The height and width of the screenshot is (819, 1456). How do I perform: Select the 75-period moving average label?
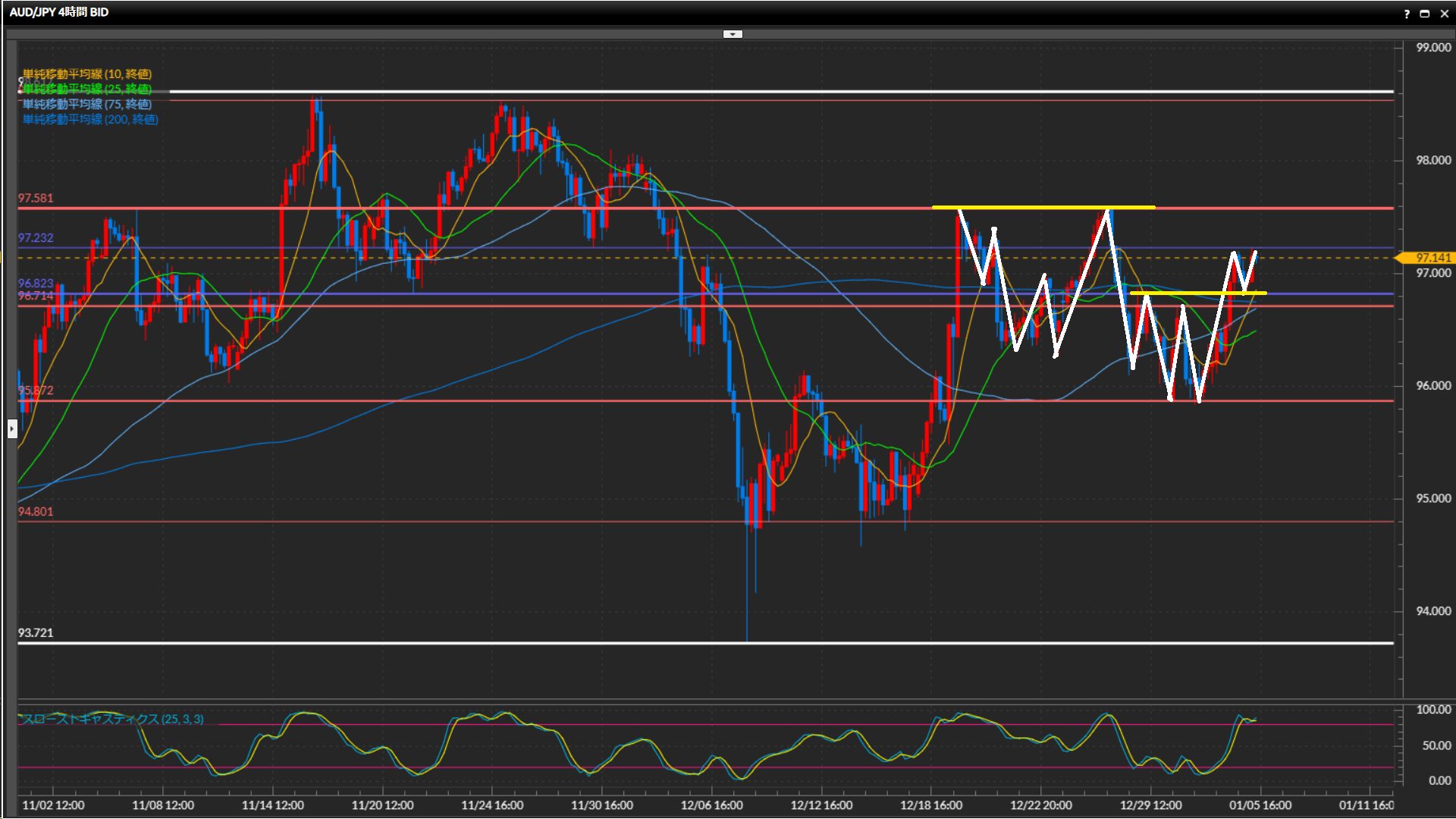tap(87, 104)
